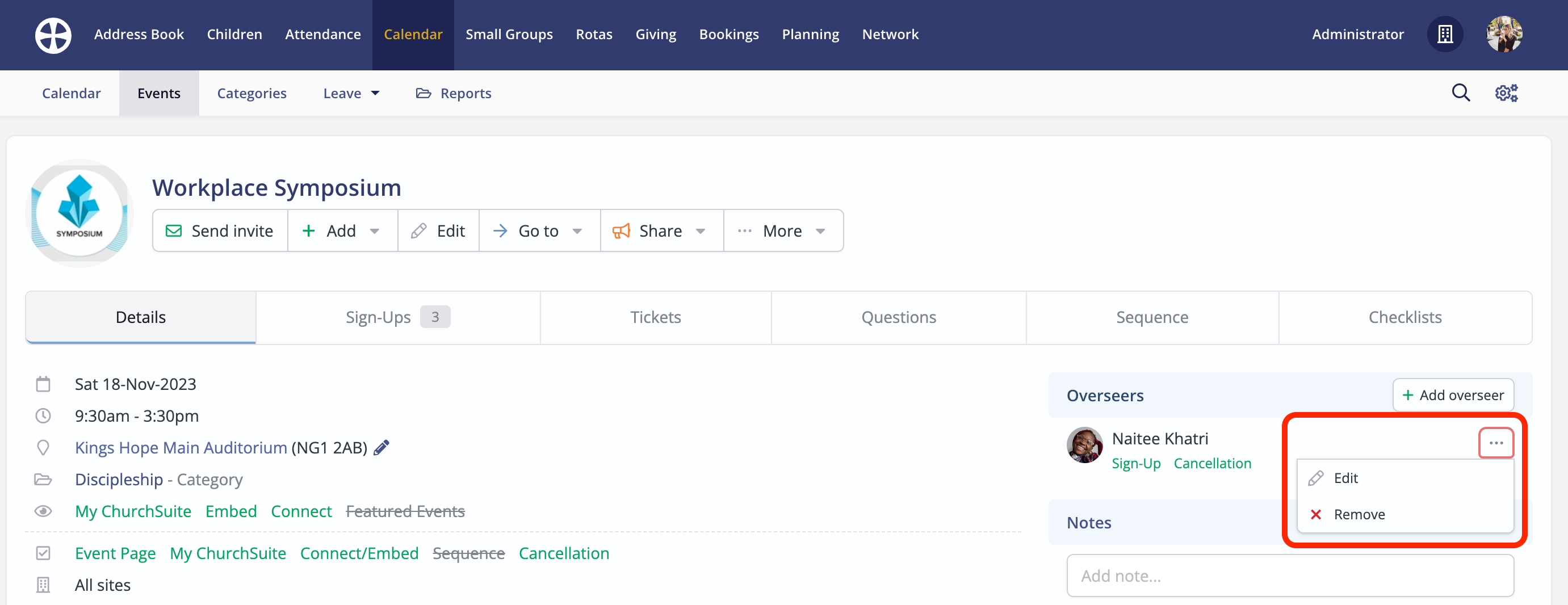Open the Leave dropdown menu
Image resolution: width=1568 pixels, height=605 pixels.
pyautogui.click(x=352, y=93)
